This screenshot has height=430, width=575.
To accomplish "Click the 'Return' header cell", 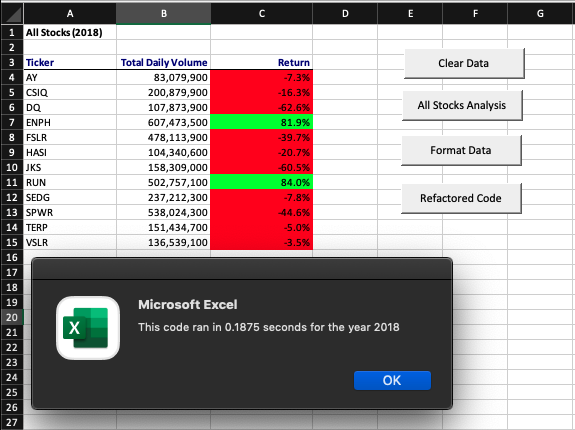I will [261, 62].
